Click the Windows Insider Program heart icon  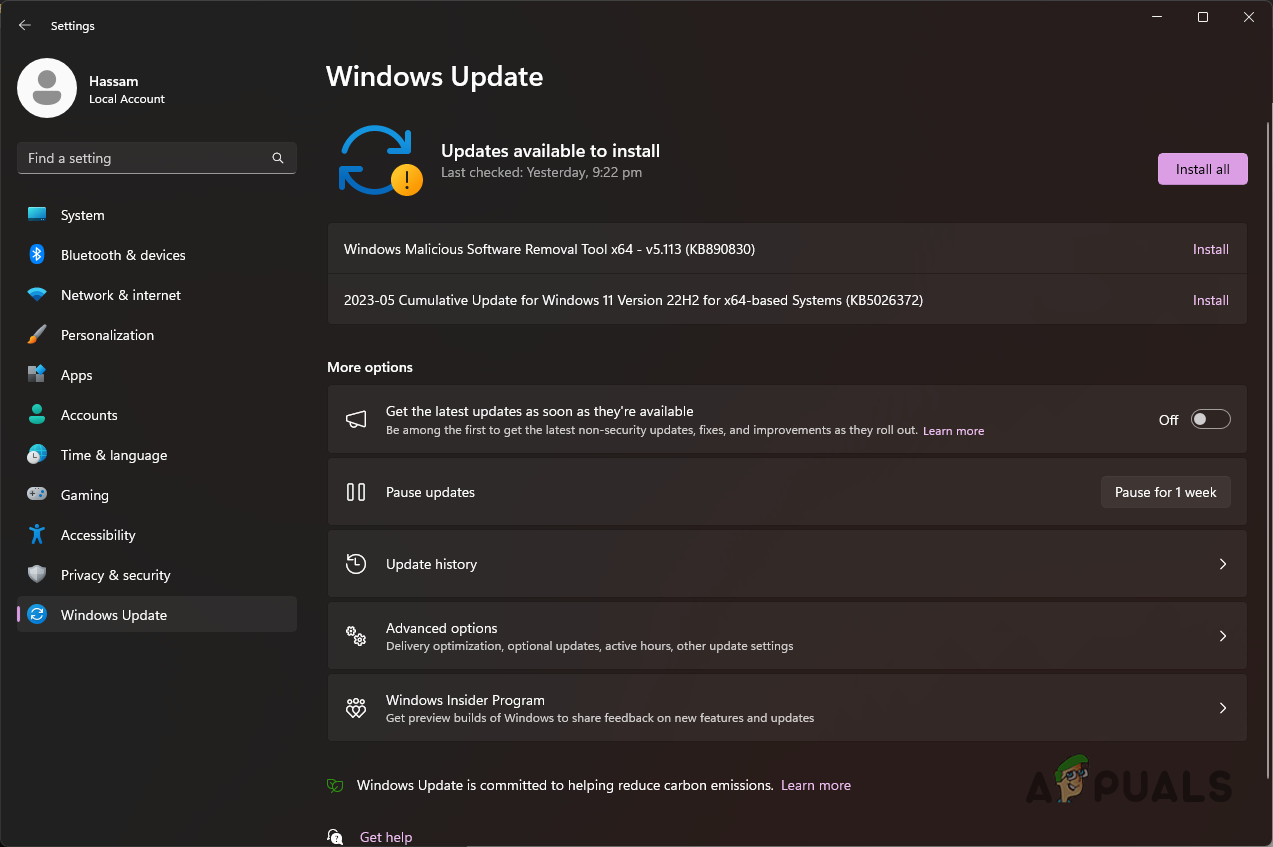click(x=355, y=707)
